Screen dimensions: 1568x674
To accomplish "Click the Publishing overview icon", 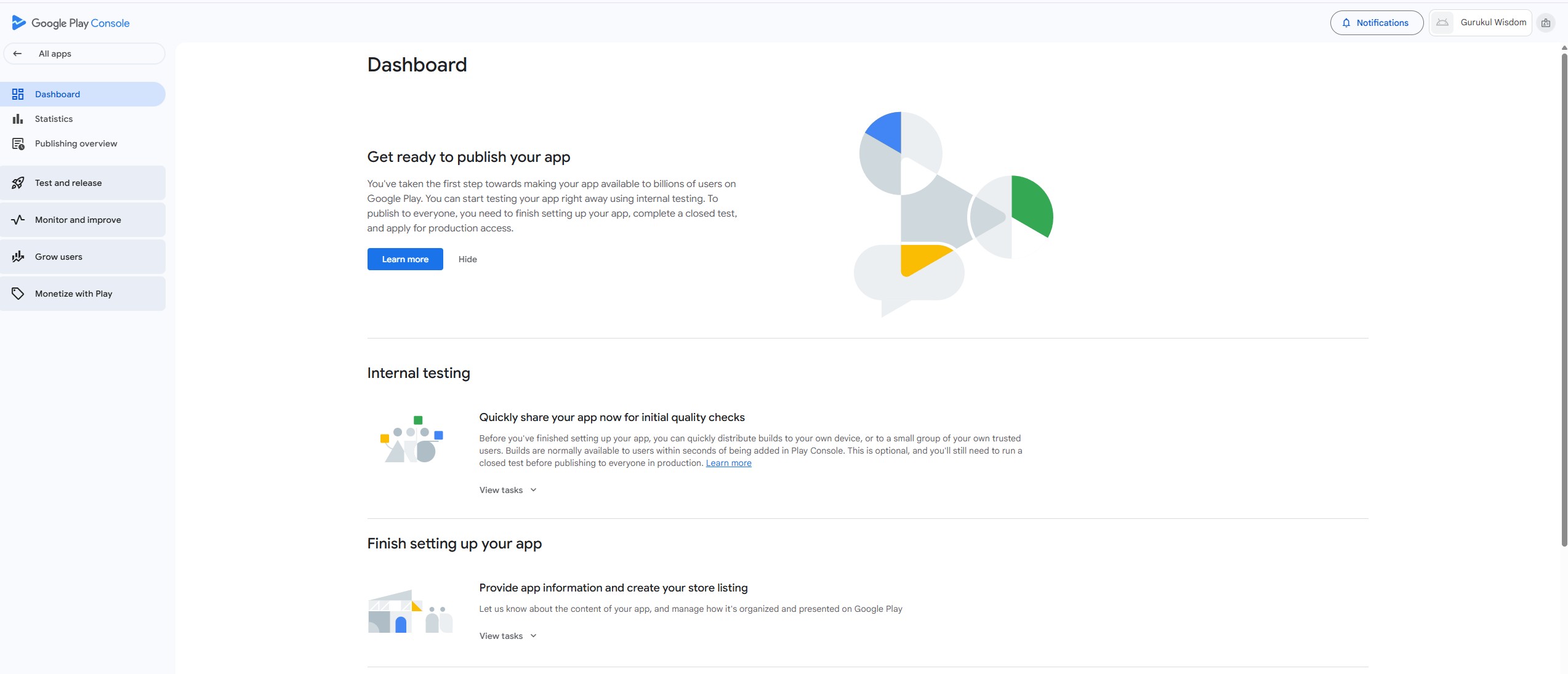I will click(x=18, y=143).
